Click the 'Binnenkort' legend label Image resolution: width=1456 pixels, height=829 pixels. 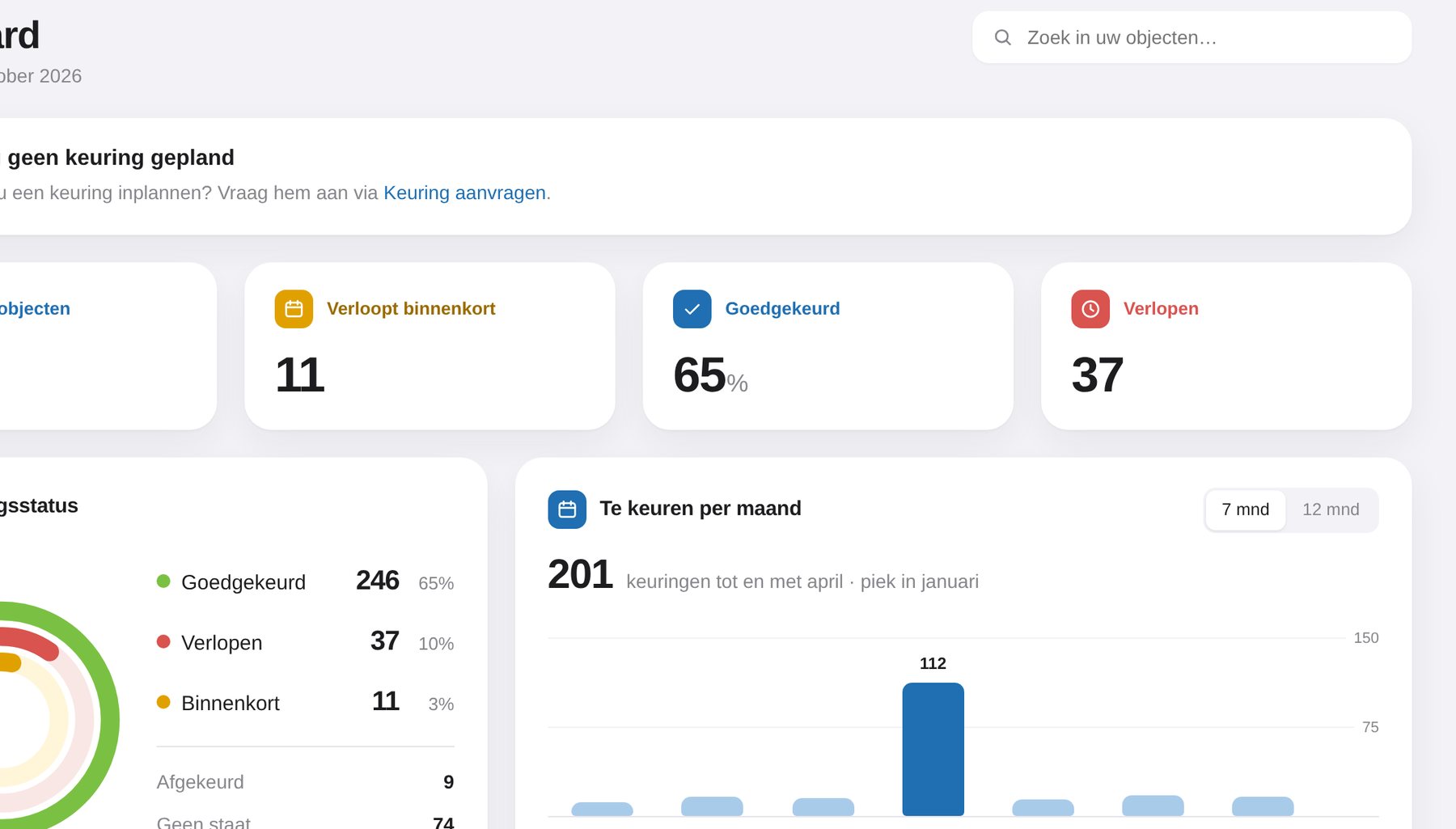coord(231,704)
